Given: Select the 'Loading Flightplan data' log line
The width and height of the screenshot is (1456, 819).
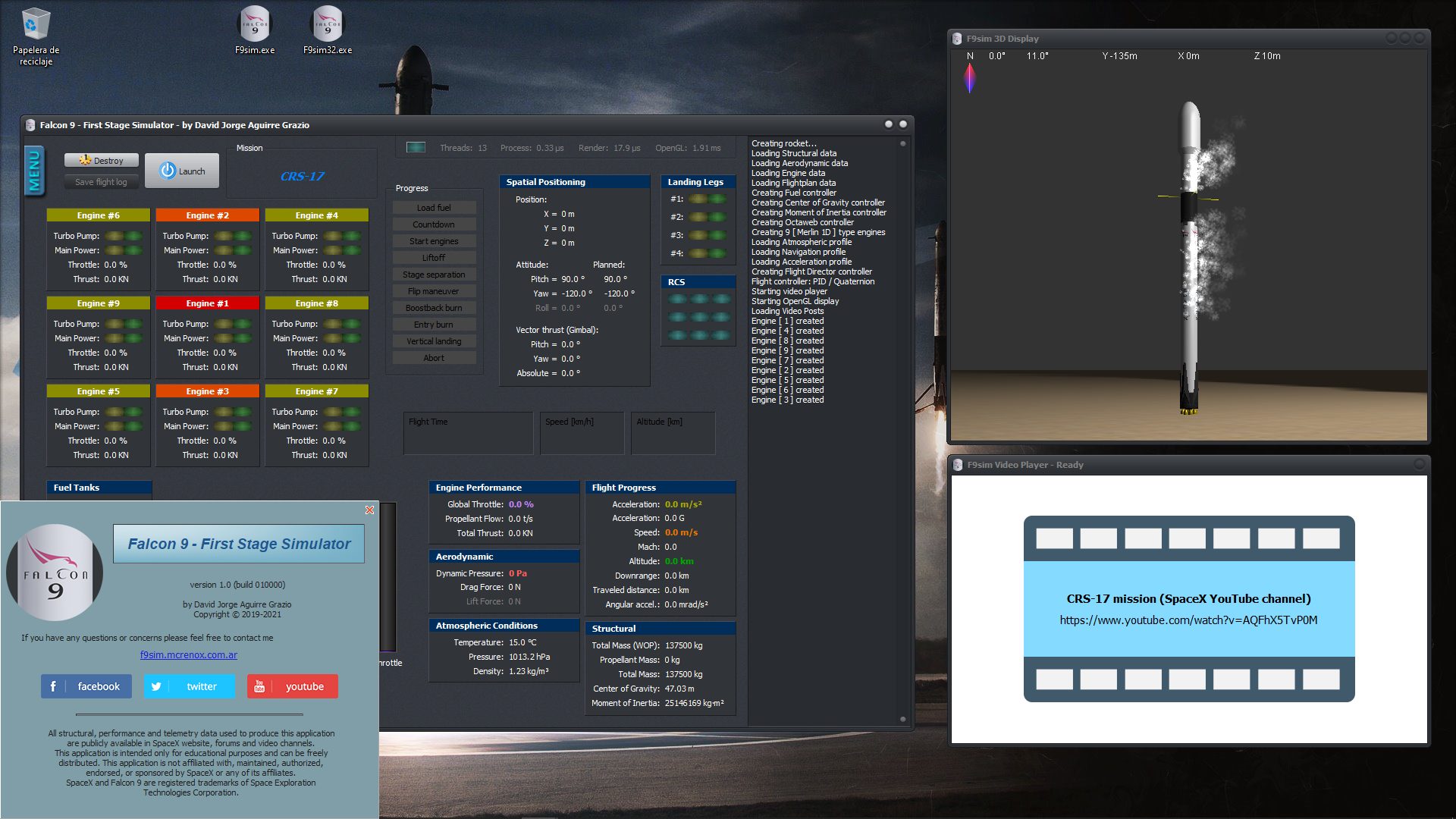Looking at the screenshot, I should [793, 183].
